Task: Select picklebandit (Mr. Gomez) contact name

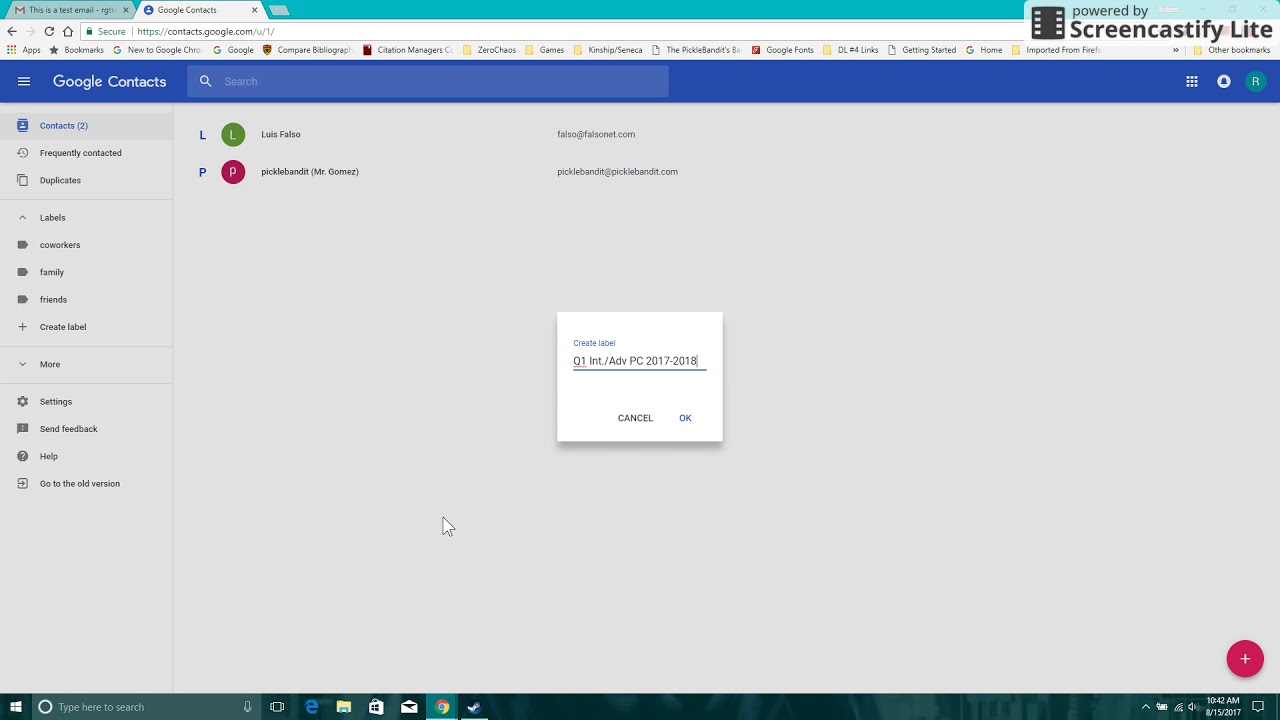Action: click(x=310, y=172)
